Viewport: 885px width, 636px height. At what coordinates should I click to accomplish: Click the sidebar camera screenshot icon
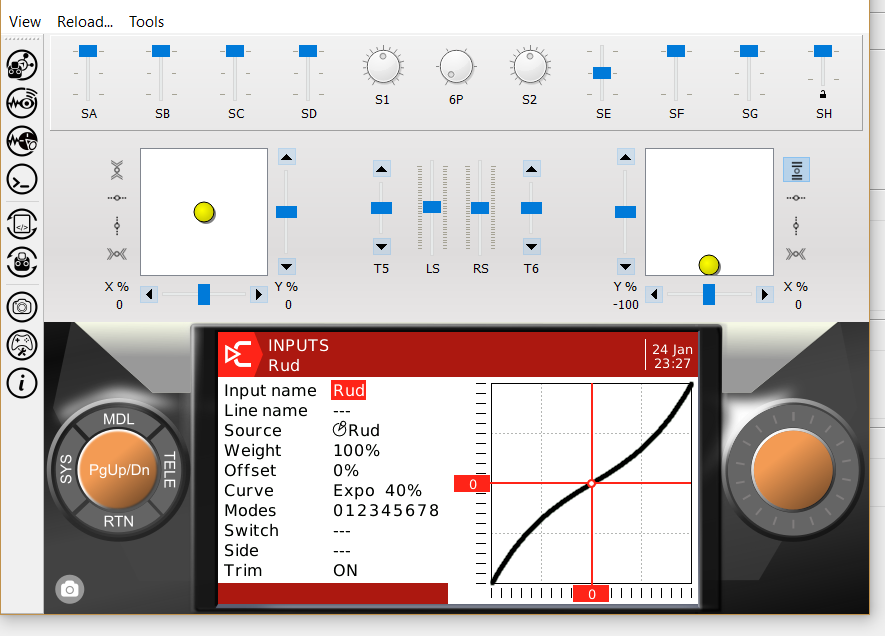pyautogui.click(x=22, y=307)
